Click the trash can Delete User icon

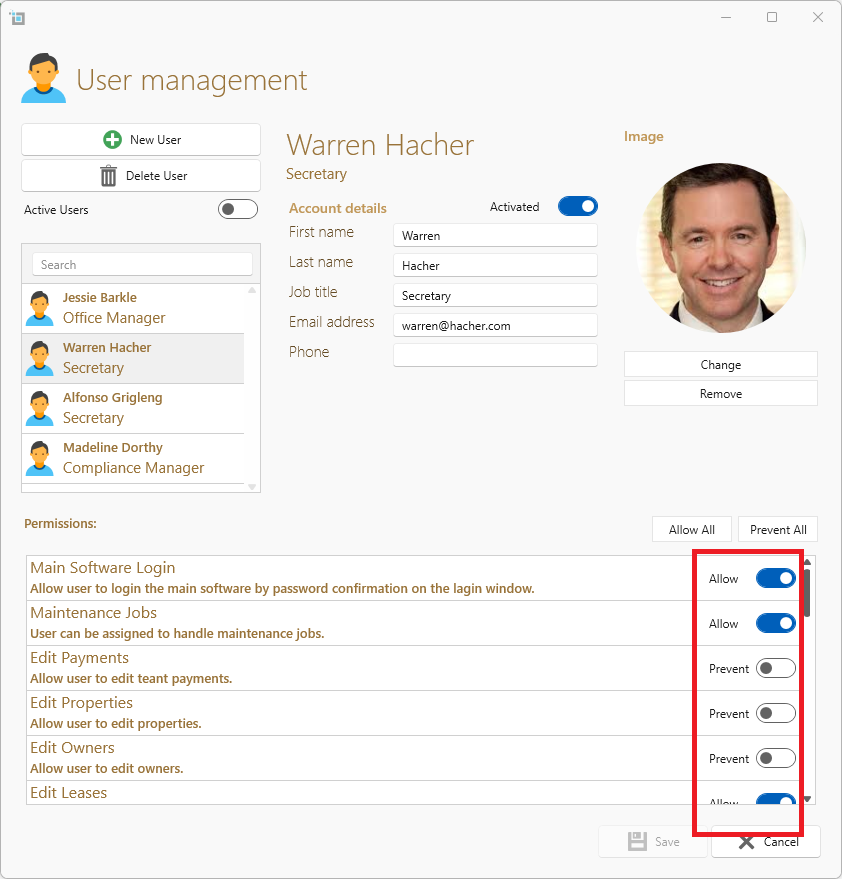[x=109, y=176]
